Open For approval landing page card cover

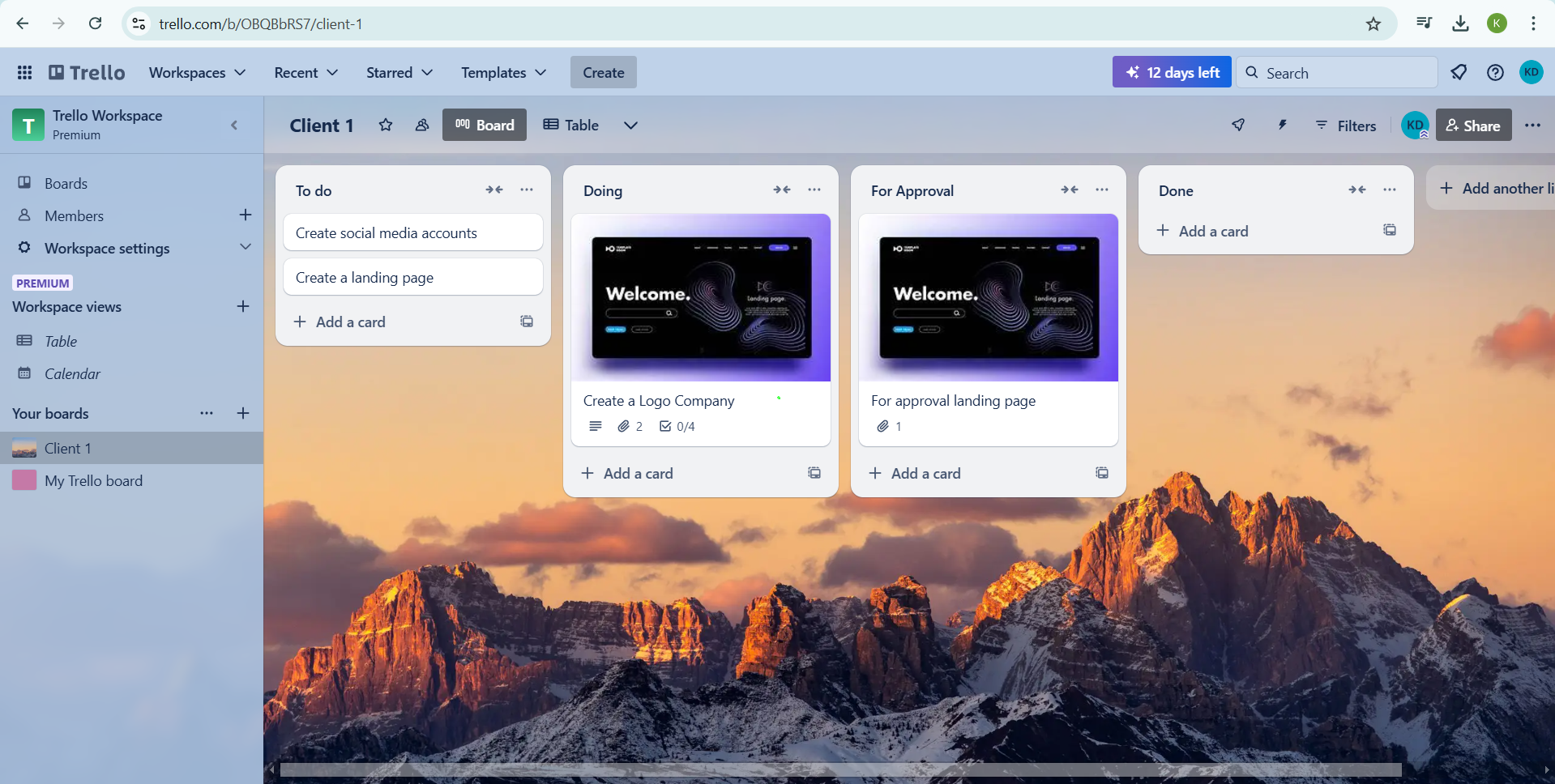pyautogui.click(x=989, y=297)
